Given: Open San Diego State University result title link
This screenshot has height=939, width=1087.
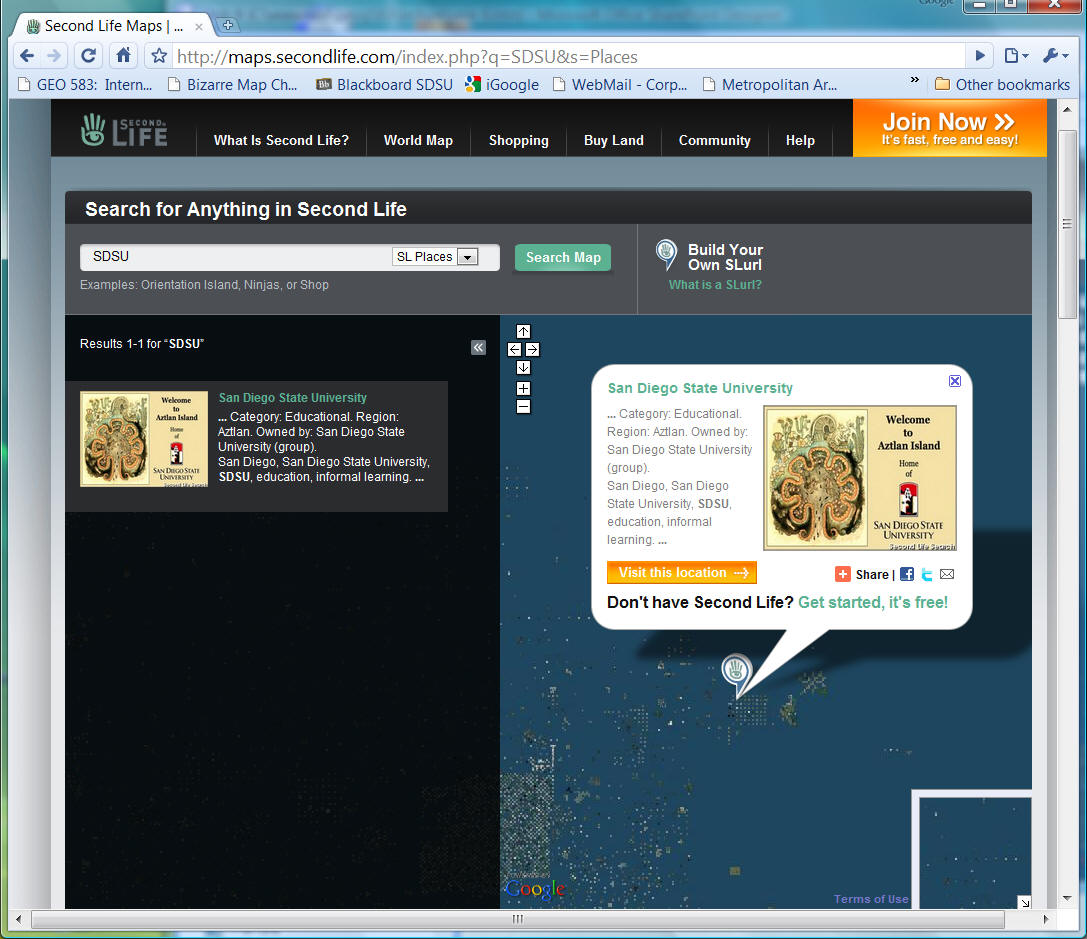Looking at the screenshot, I should click(x=293, y=398).
